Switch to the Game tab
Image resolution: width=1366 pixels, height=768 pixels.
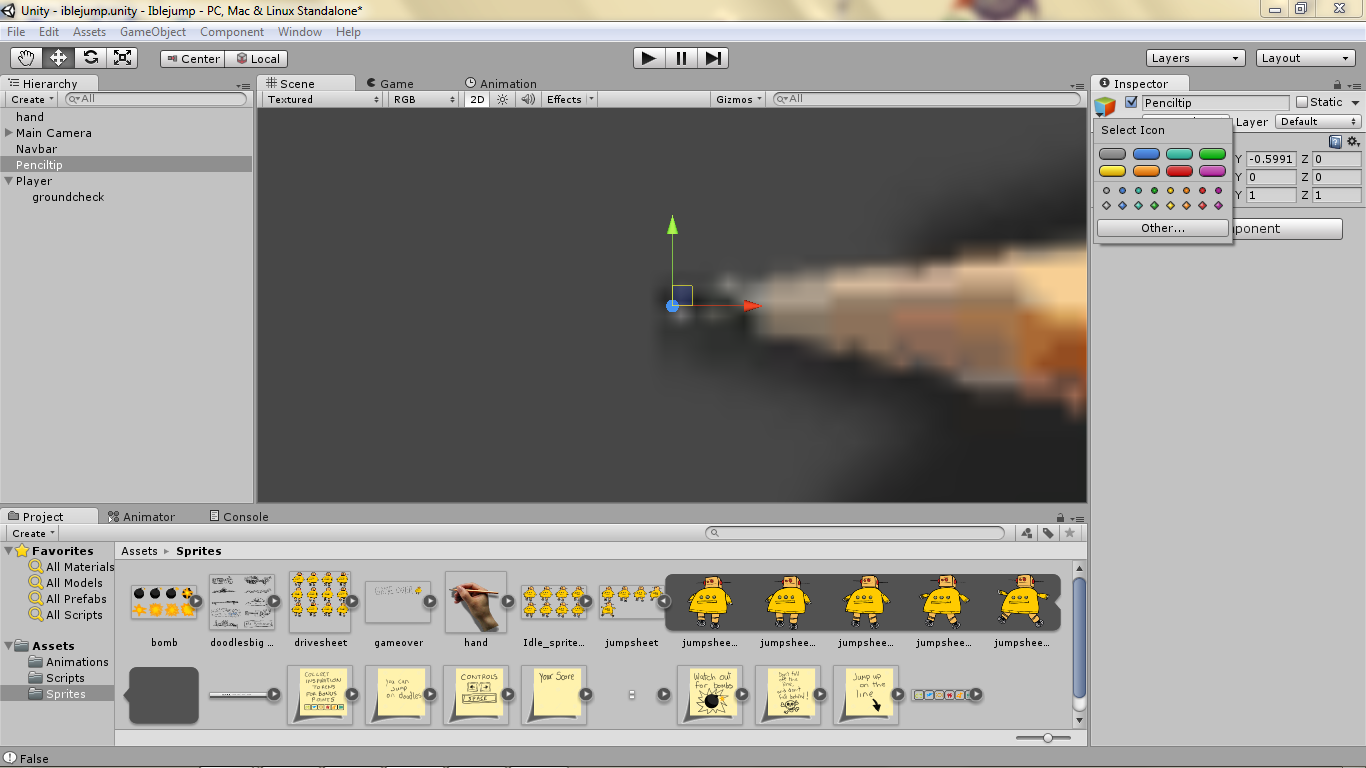[394, 83]
